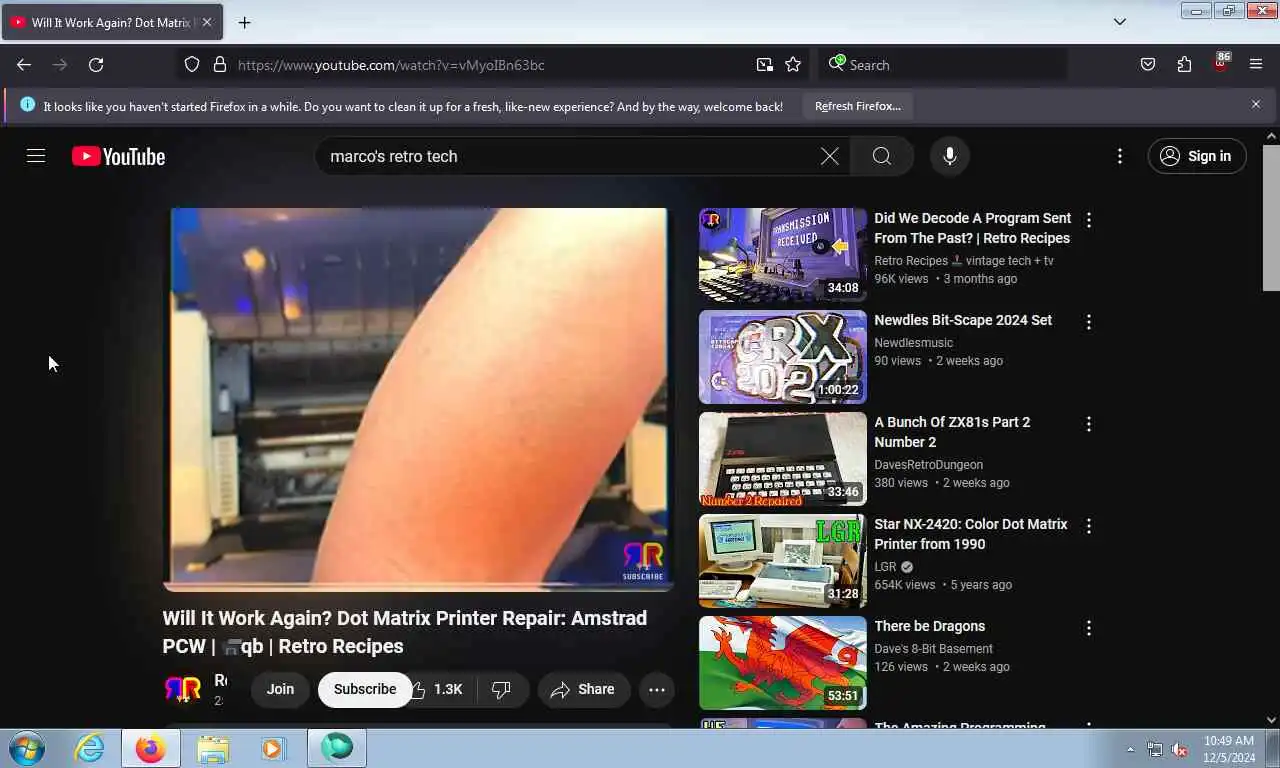Open the Pocket save icon
Image resolution: width=1280 pixels, height=768 pixels.
(x=1148, y=65)
